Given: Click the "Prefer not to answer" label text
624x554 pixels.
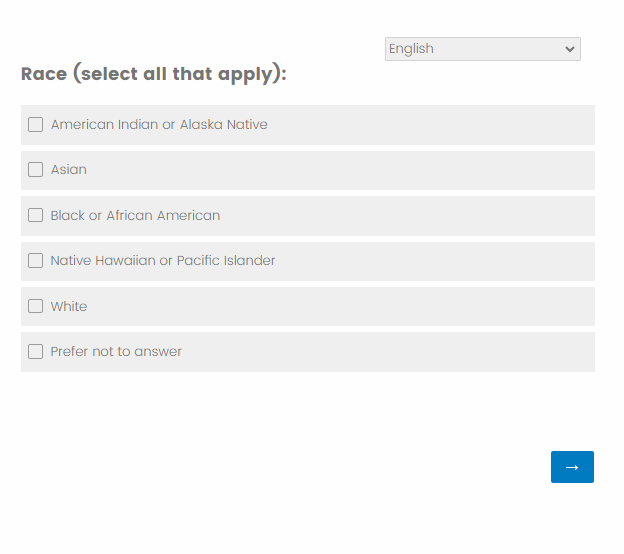Looking at the screenshot, I should (116, 352).
